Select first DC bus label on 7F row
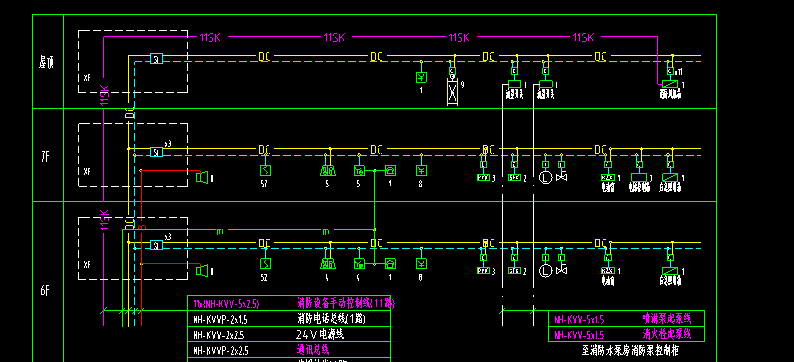This screenshot has height=362, width=794. [x=264, y=150]
